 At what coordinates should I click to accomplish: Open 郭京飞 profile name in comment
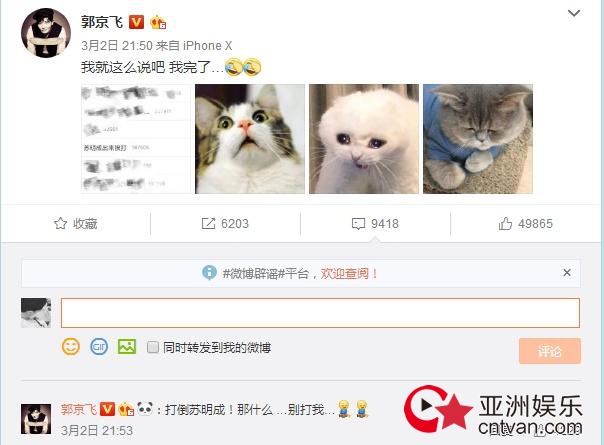[79, 409]
